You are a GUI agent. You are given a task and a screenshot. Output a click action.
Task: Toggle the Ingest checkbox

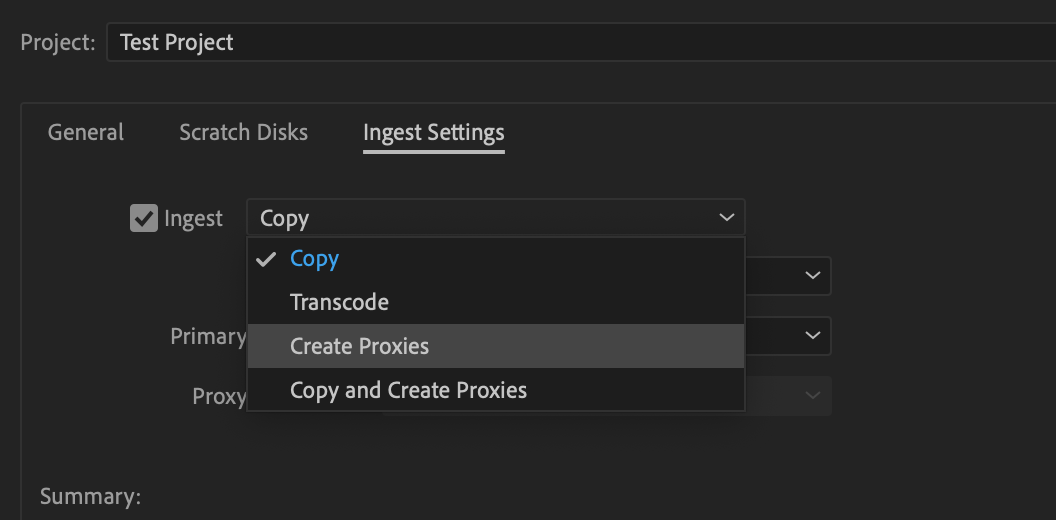(x=143, y=218)
